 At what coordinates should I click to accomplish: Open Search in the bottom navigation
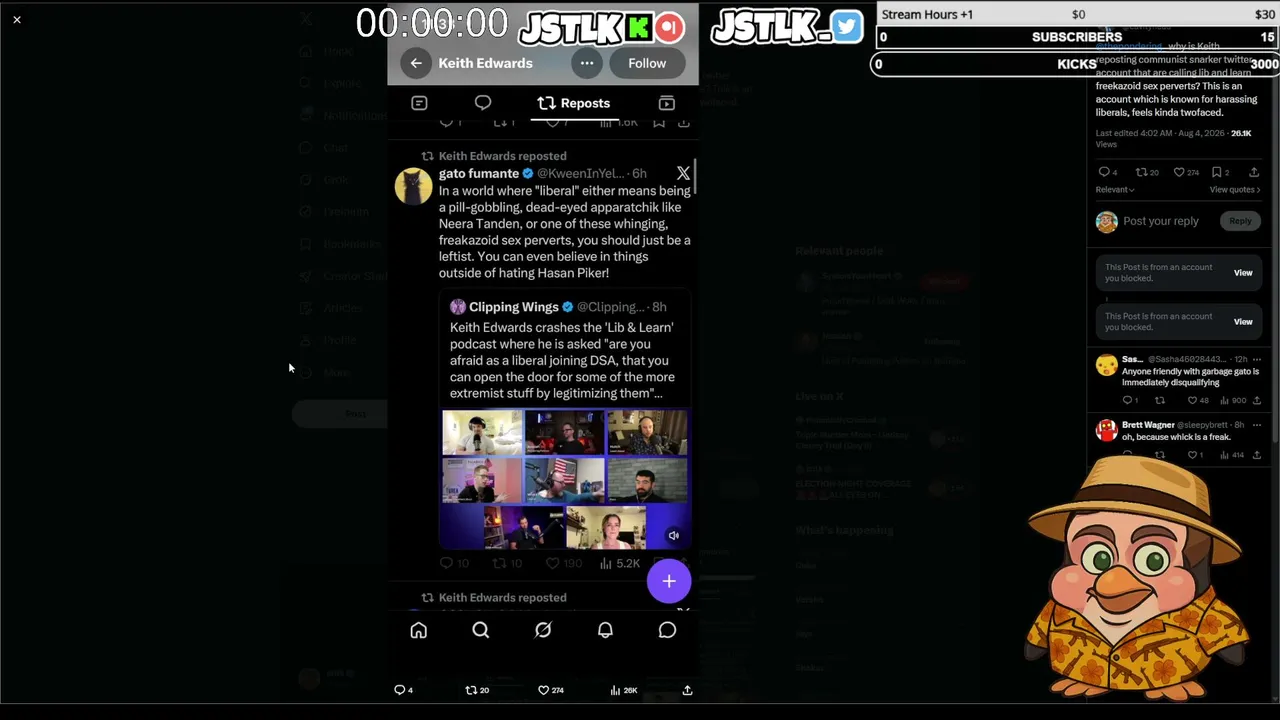click(x=481, y=630)
